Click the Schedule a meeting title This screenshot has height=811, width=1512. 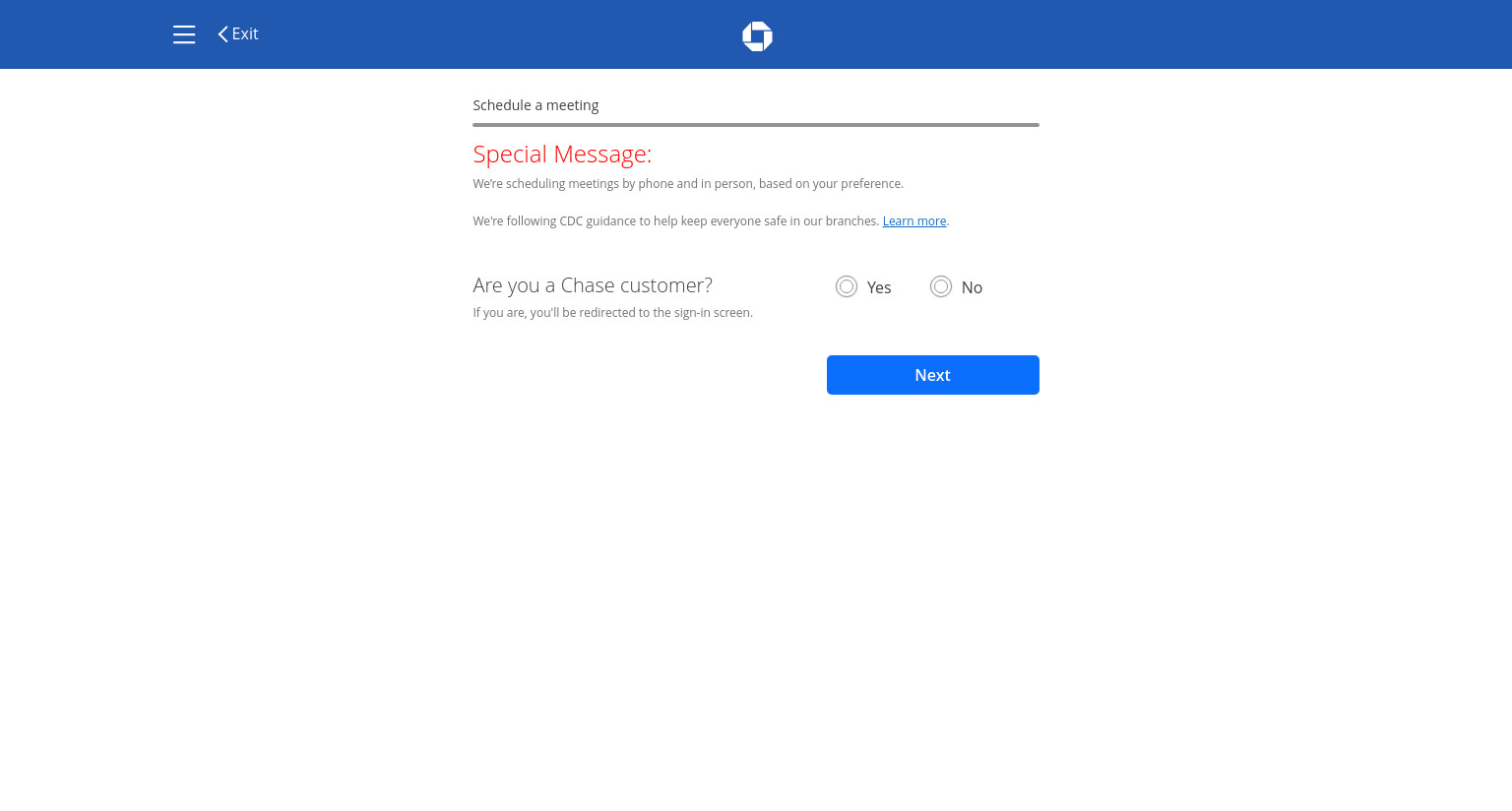click(535, 105)
